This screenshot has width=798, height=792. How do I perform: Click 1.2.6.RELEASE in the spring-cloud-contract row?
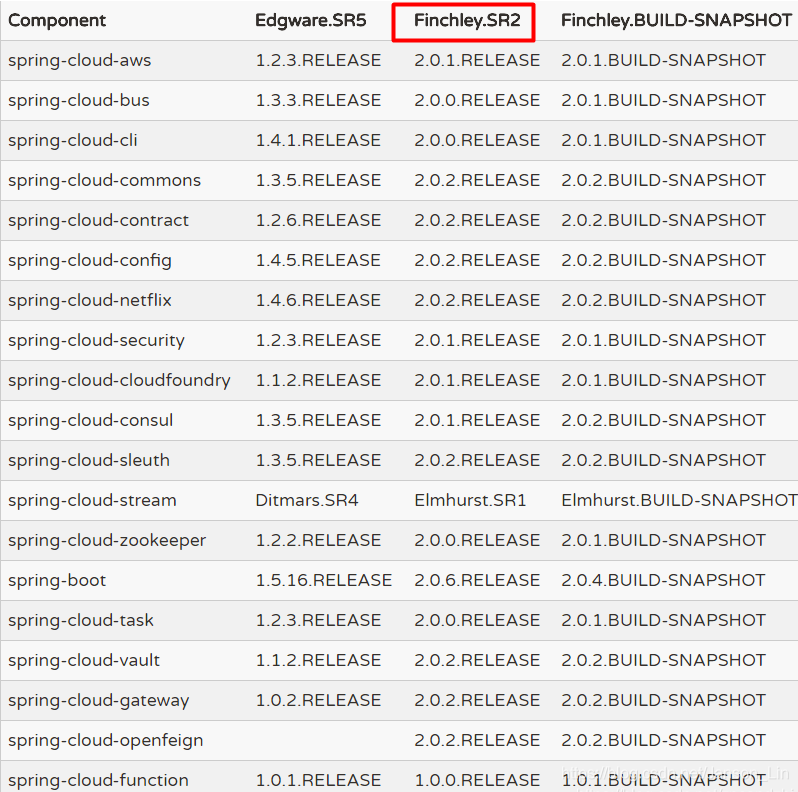tap(318, 220)
